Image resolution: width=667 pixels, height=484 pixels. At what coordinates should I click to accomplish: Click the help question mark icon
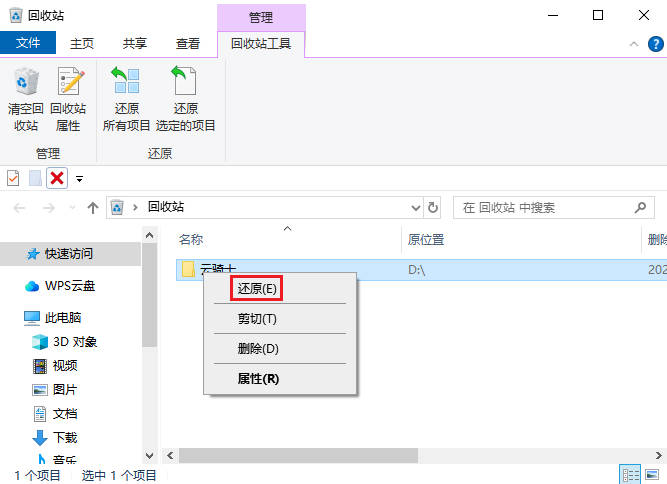tap(655, 45)
